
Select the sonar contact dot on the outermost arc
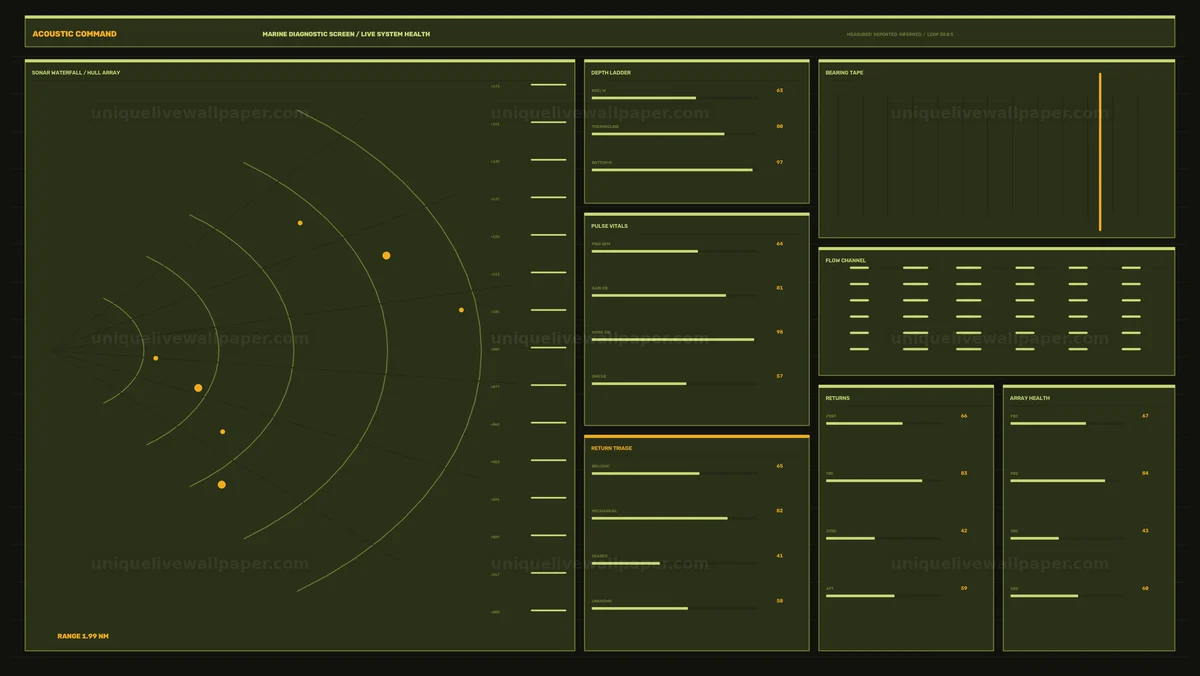tap(461, 310)
